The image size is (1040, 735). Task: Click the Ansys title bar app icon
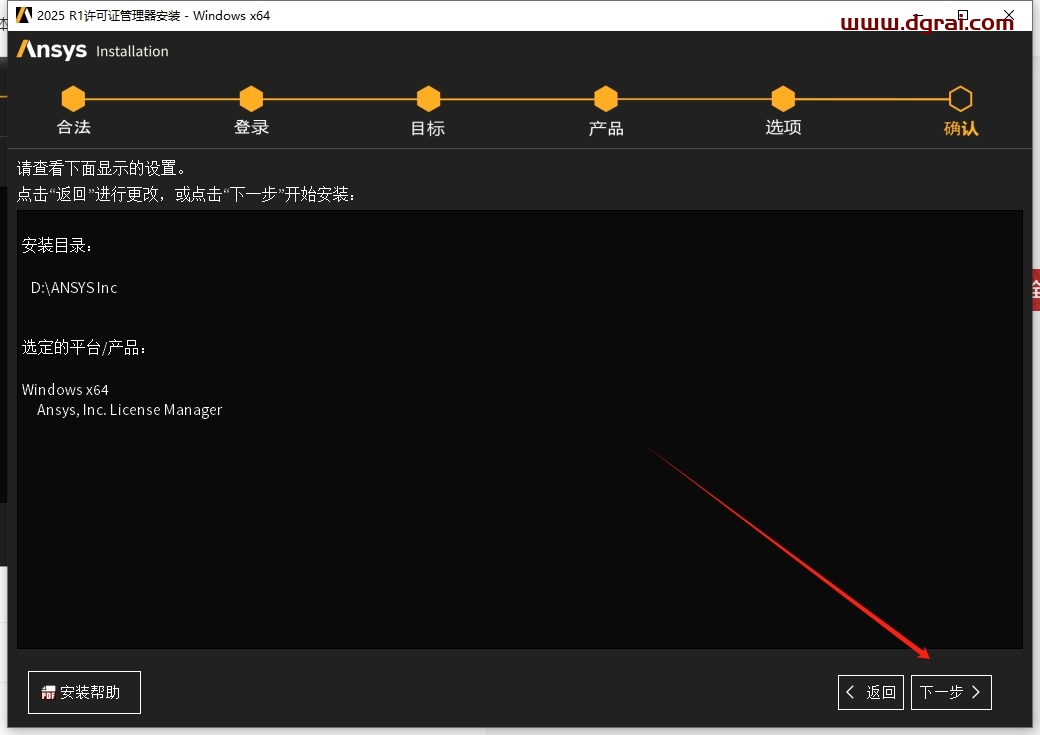(x=24, y=15)
